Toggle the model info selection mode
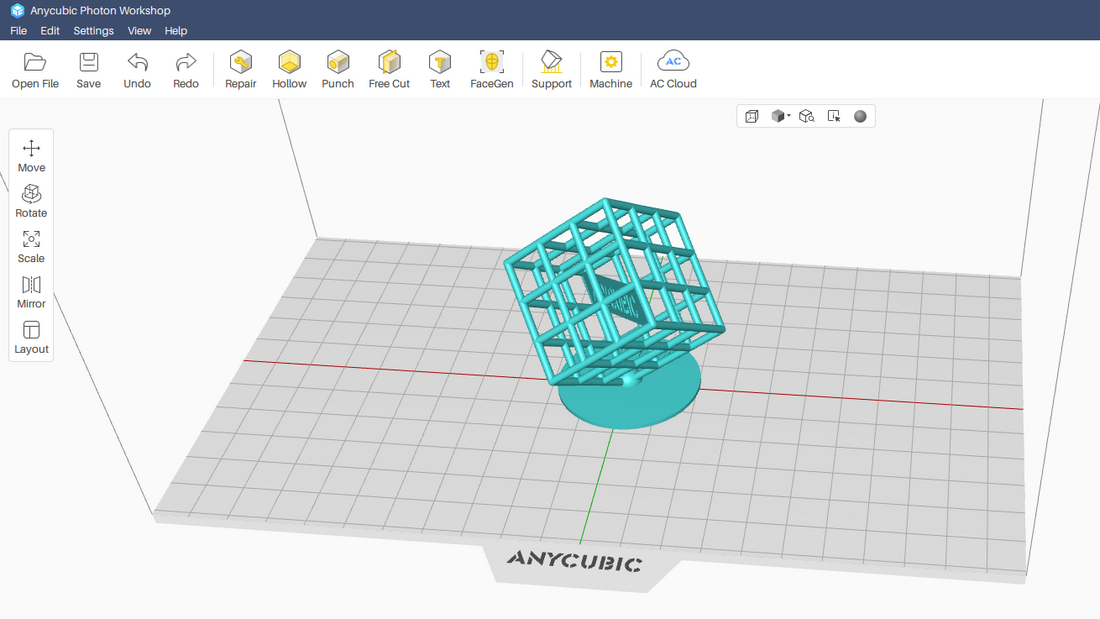The image size is (1100, 619). click(833, 116)
